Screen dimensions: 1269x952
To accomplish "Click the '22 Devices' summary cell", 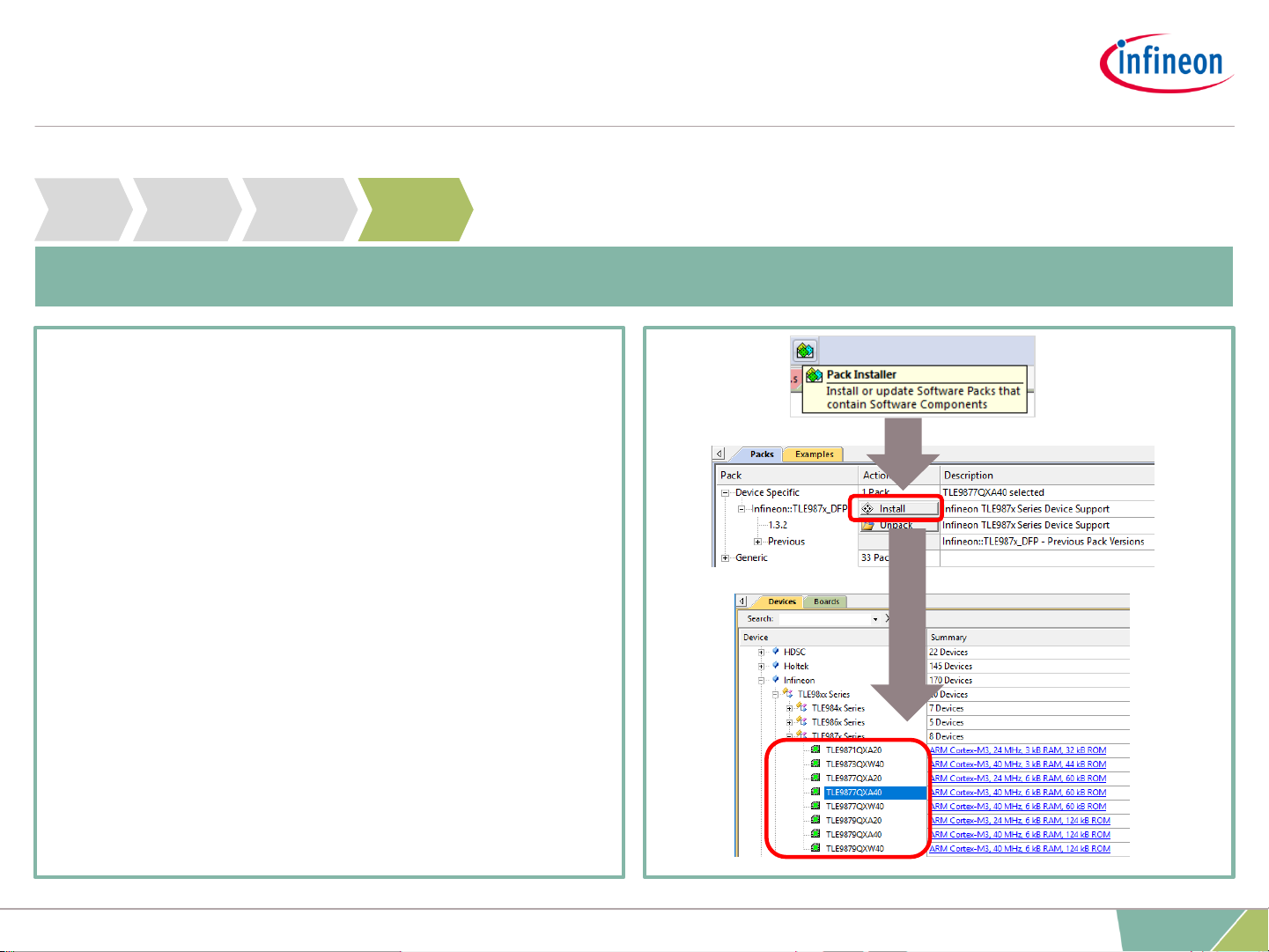I will (948, 653).
